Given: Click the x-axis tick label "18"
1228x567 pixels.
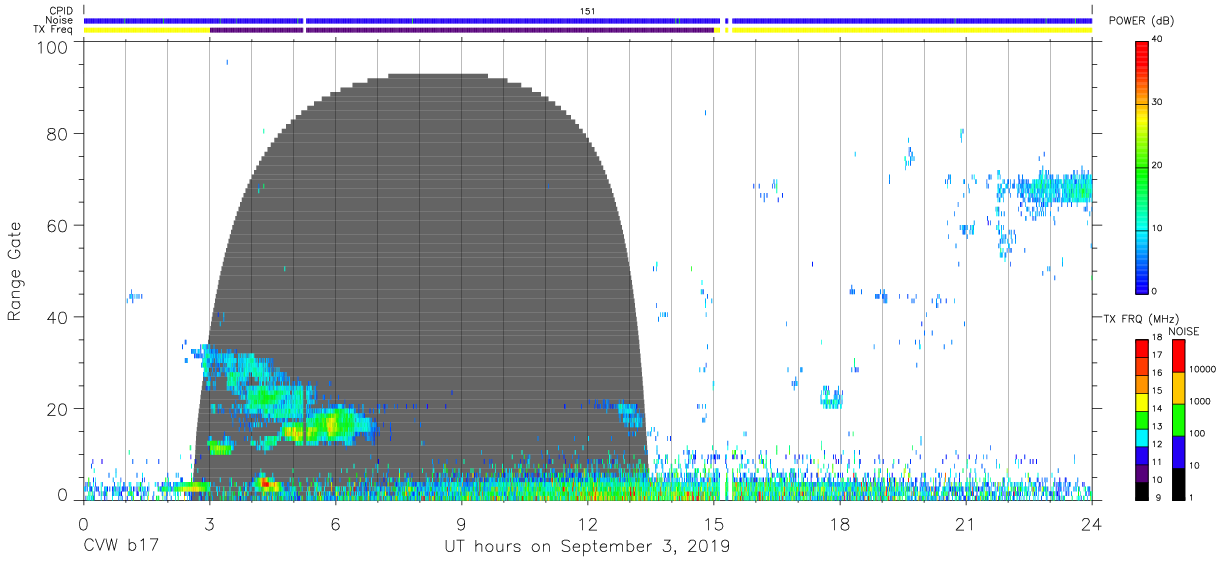Looking at the screenshot, I should 840,524.
